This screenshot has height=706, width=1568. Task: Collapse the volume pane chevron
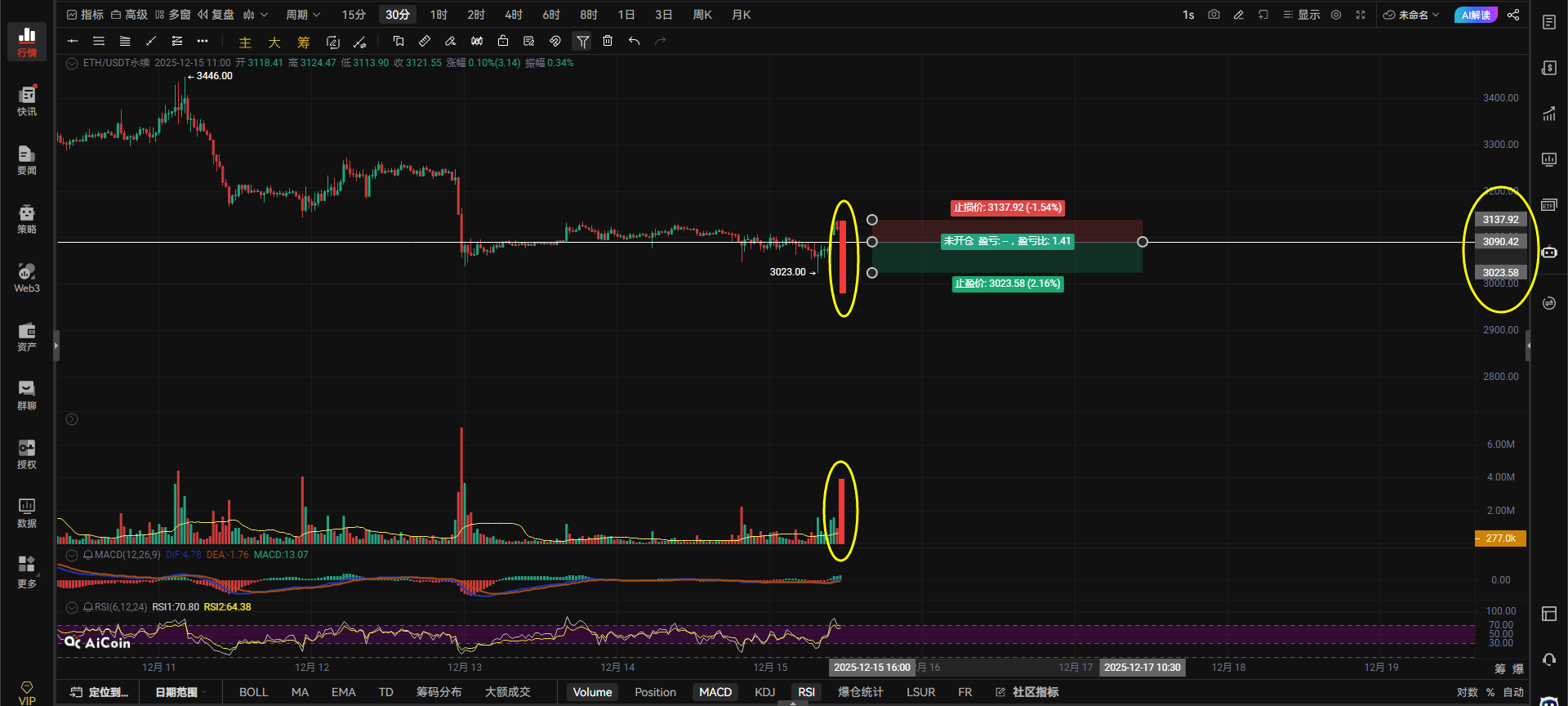point(72,419)
